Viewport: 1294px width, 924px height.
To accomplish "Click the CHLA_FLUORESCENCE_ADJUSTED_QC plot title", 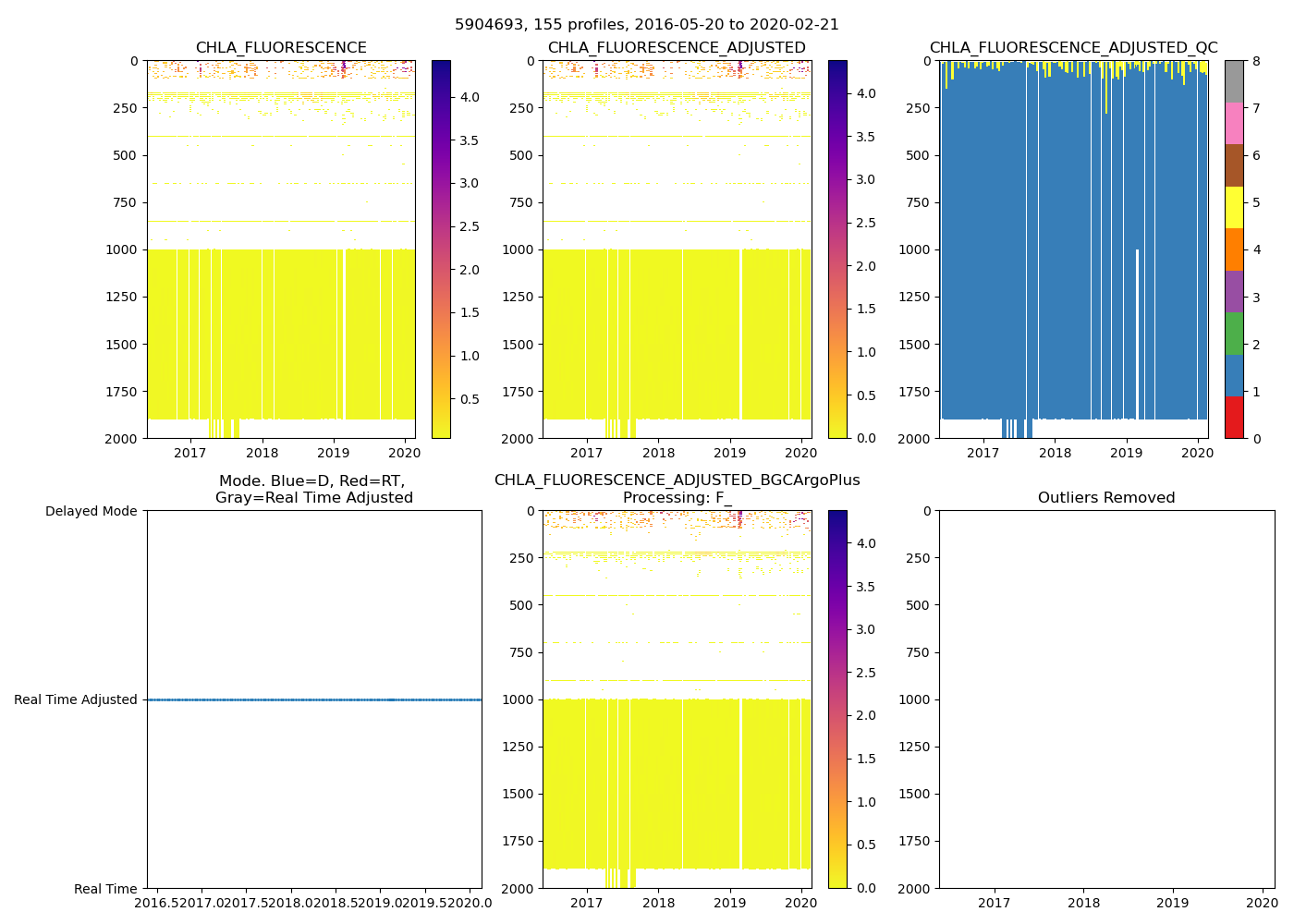I will click(1073, 48).
